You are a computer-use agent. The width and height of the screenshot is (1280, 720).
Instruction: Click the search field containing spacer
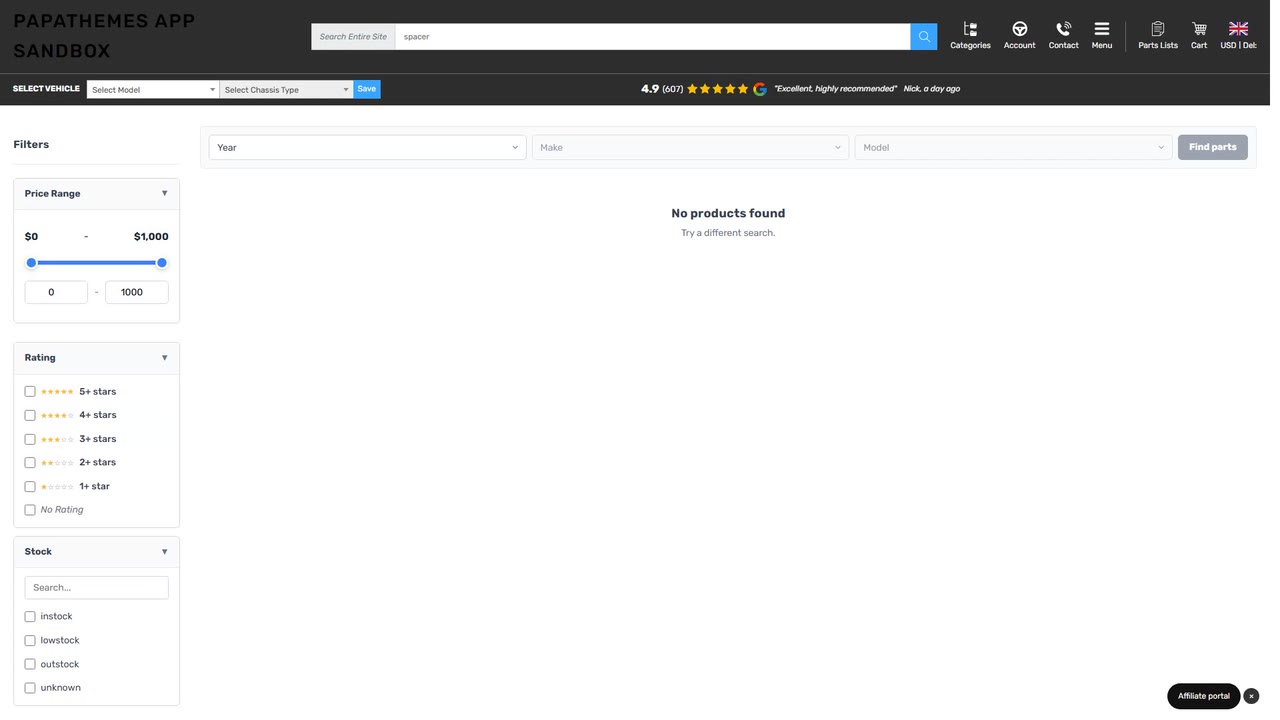[652, 37]
